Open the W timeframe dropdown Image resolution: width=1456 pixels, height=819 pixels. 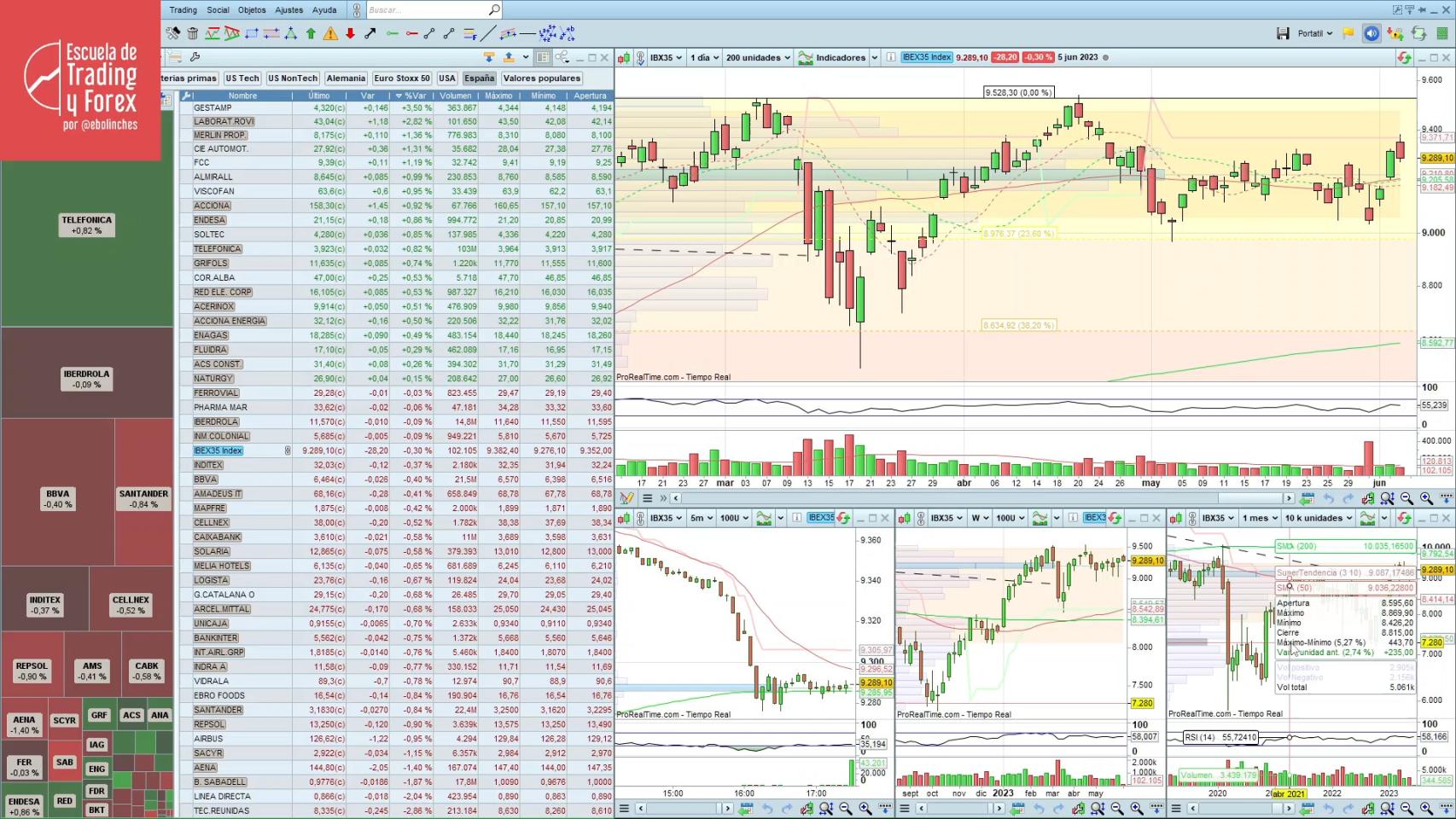click(x=979, y=518)
